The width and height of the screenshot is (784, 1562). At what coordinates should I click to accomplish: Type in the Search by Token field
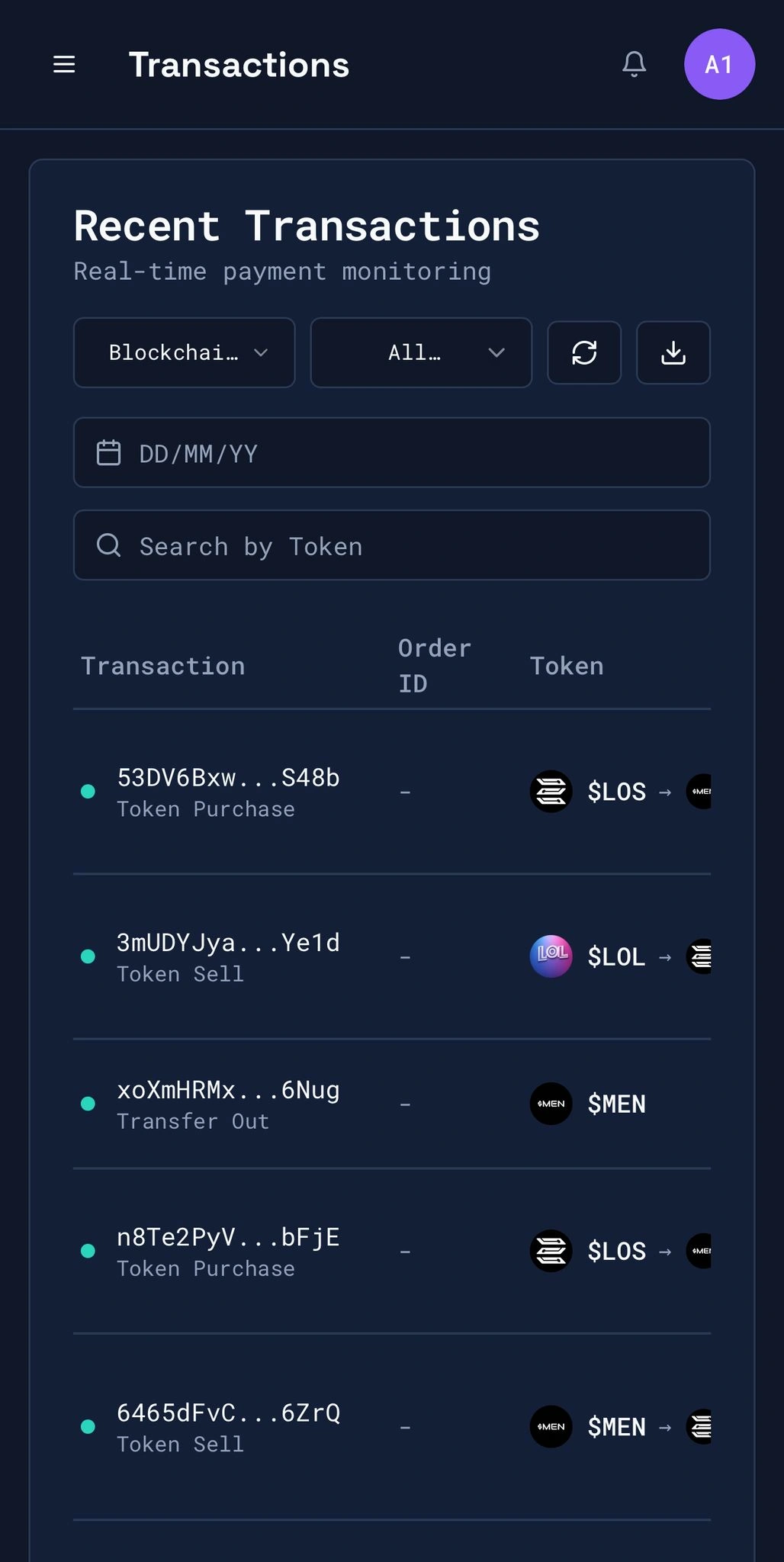412,545
